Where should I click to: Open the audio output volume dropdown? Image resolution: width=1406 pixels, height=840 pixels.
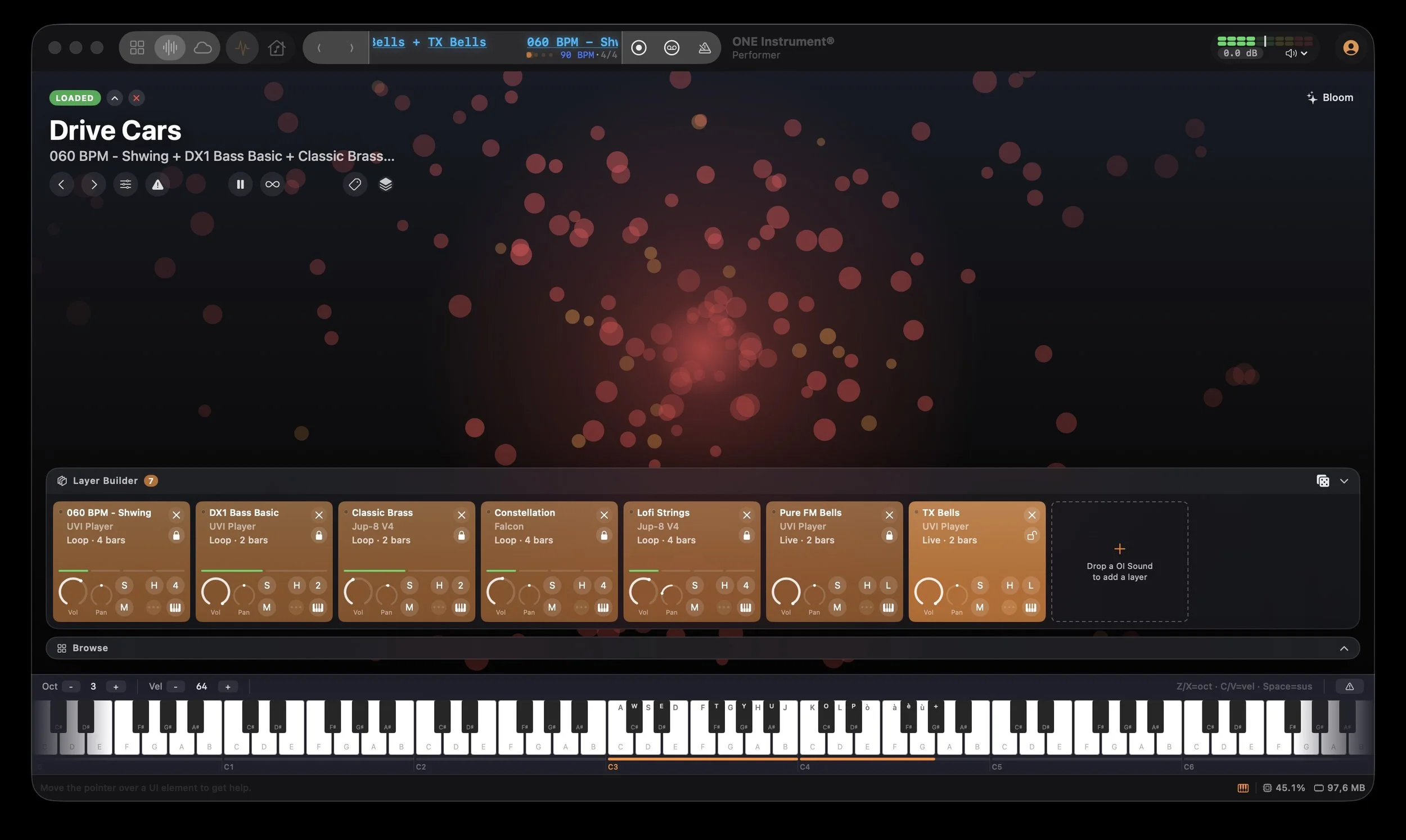[x=1296, y=53]
